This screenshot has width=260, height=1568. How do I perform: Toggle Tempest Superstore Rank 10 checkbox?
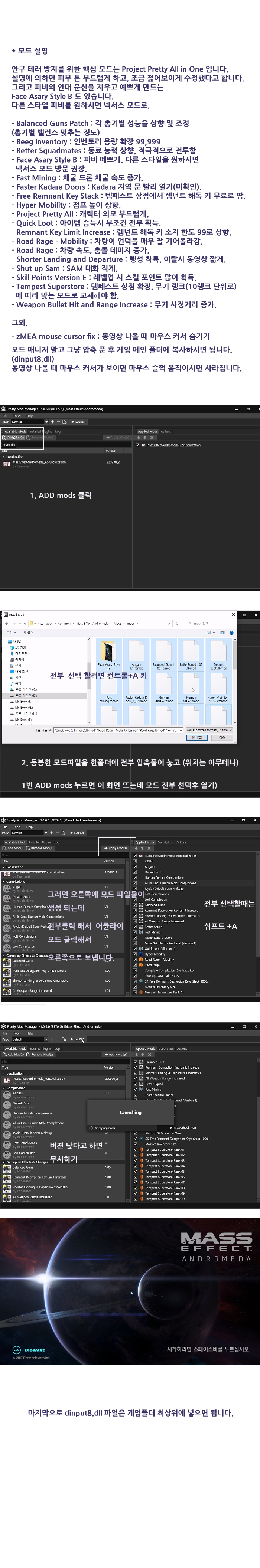coord(135,1199)
